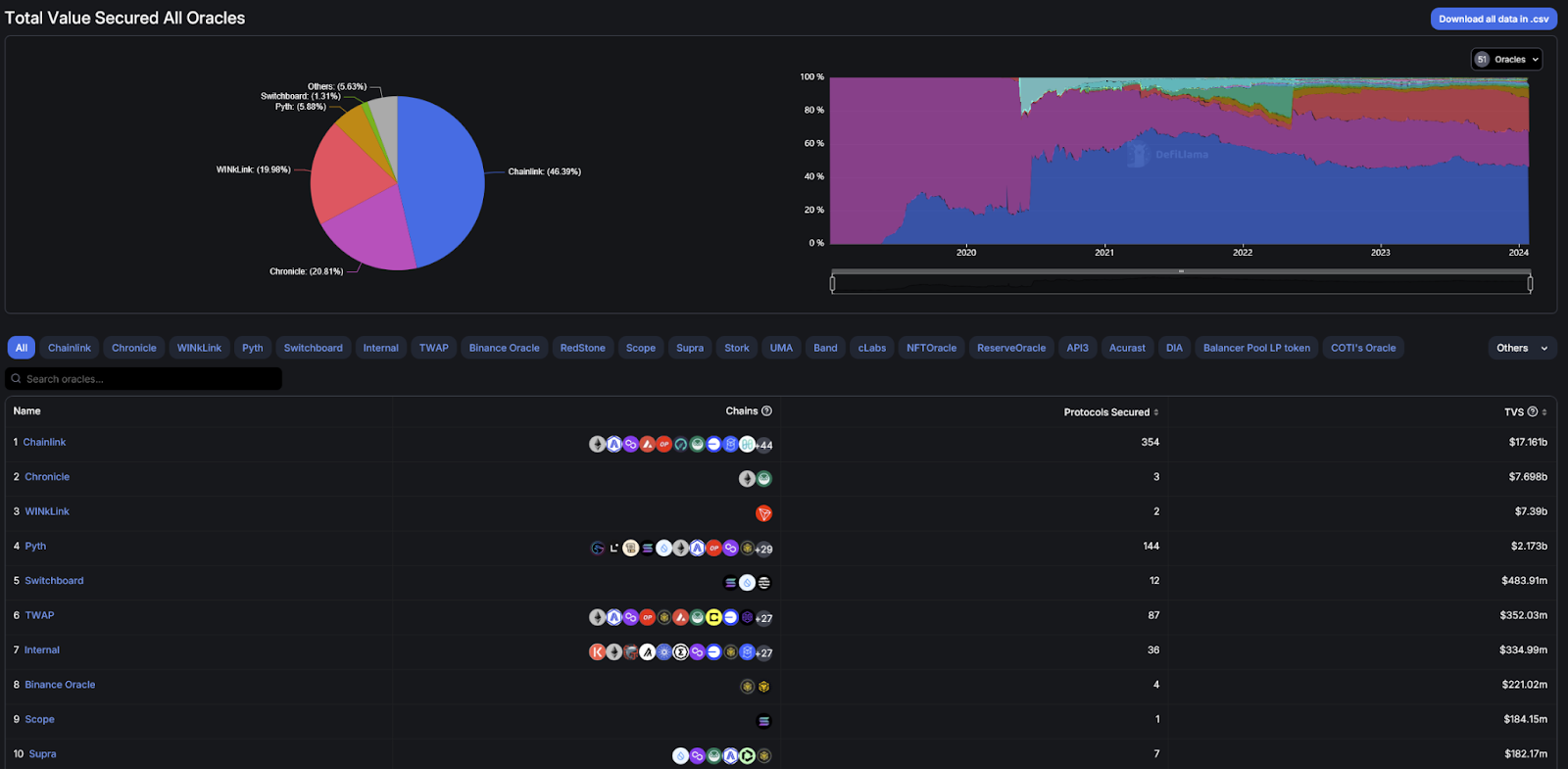Click the +27 chains badge in Internal row
This screenshot has height=769, width=1568.
click(x=764, y=652)
